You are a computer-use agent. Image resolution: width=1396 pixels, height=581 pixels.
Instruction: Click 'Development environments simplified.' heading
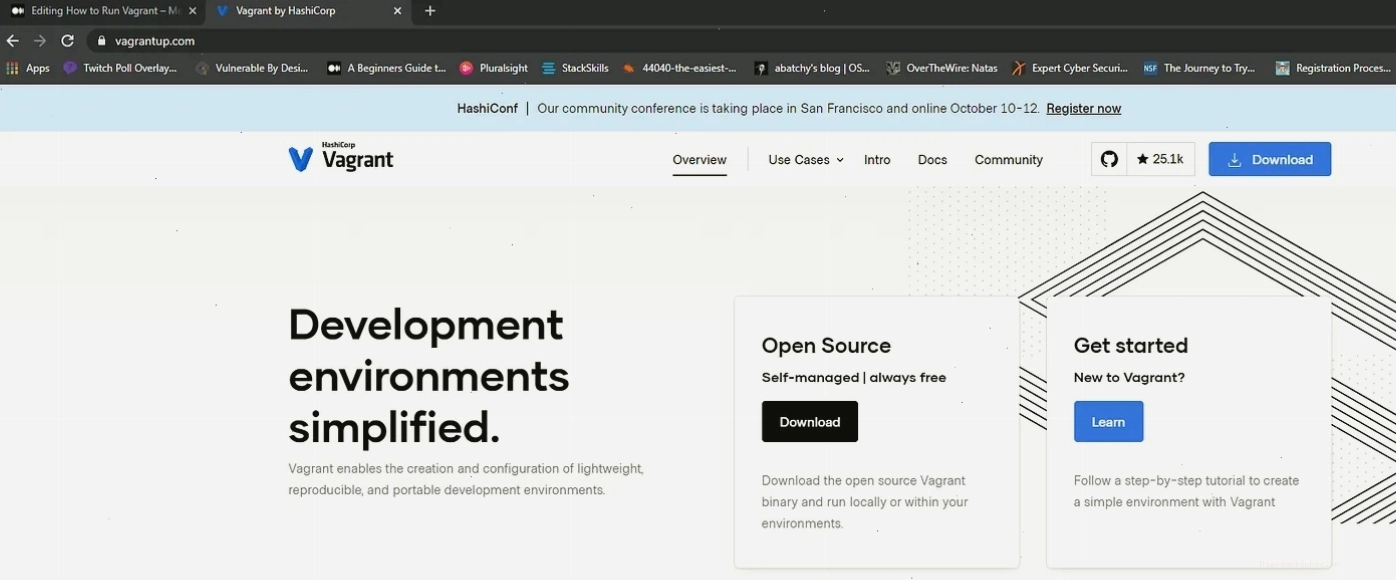click(x=429, y=376)
